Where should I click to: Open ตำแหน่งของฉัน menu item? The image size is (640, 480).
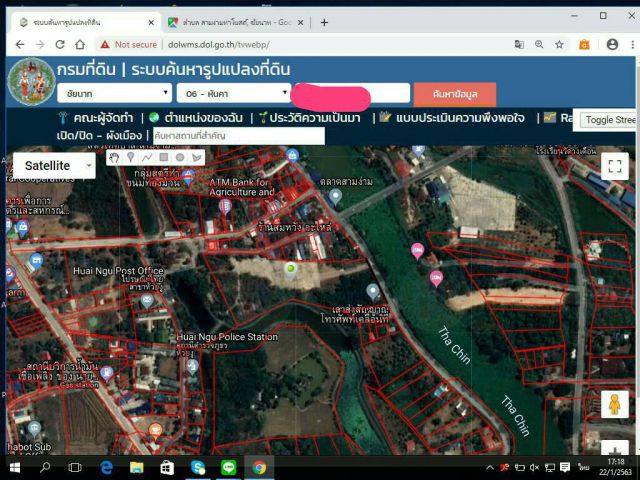[197, 118]
